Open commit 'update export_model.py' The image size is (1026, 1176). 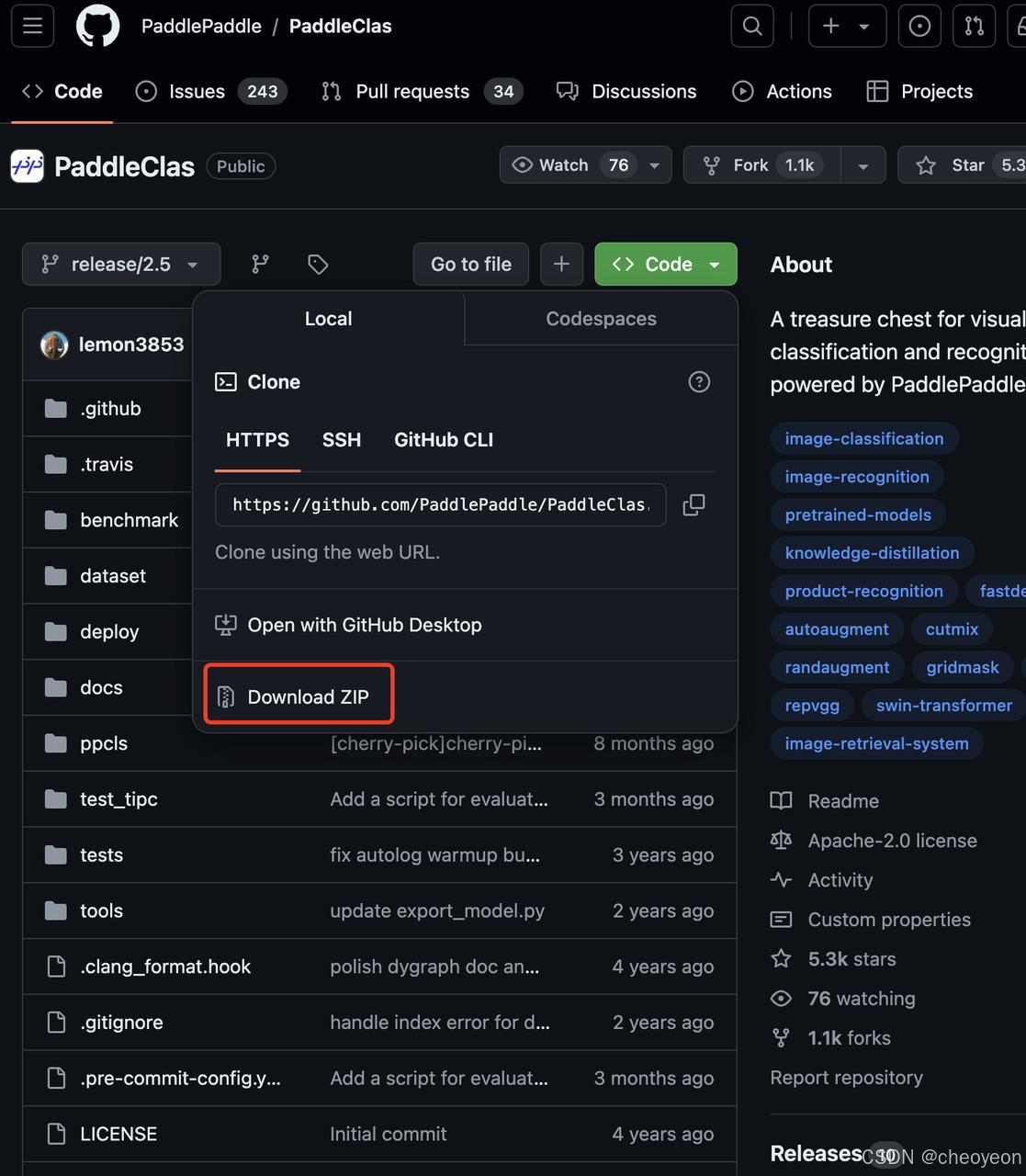tap(437, 910)
